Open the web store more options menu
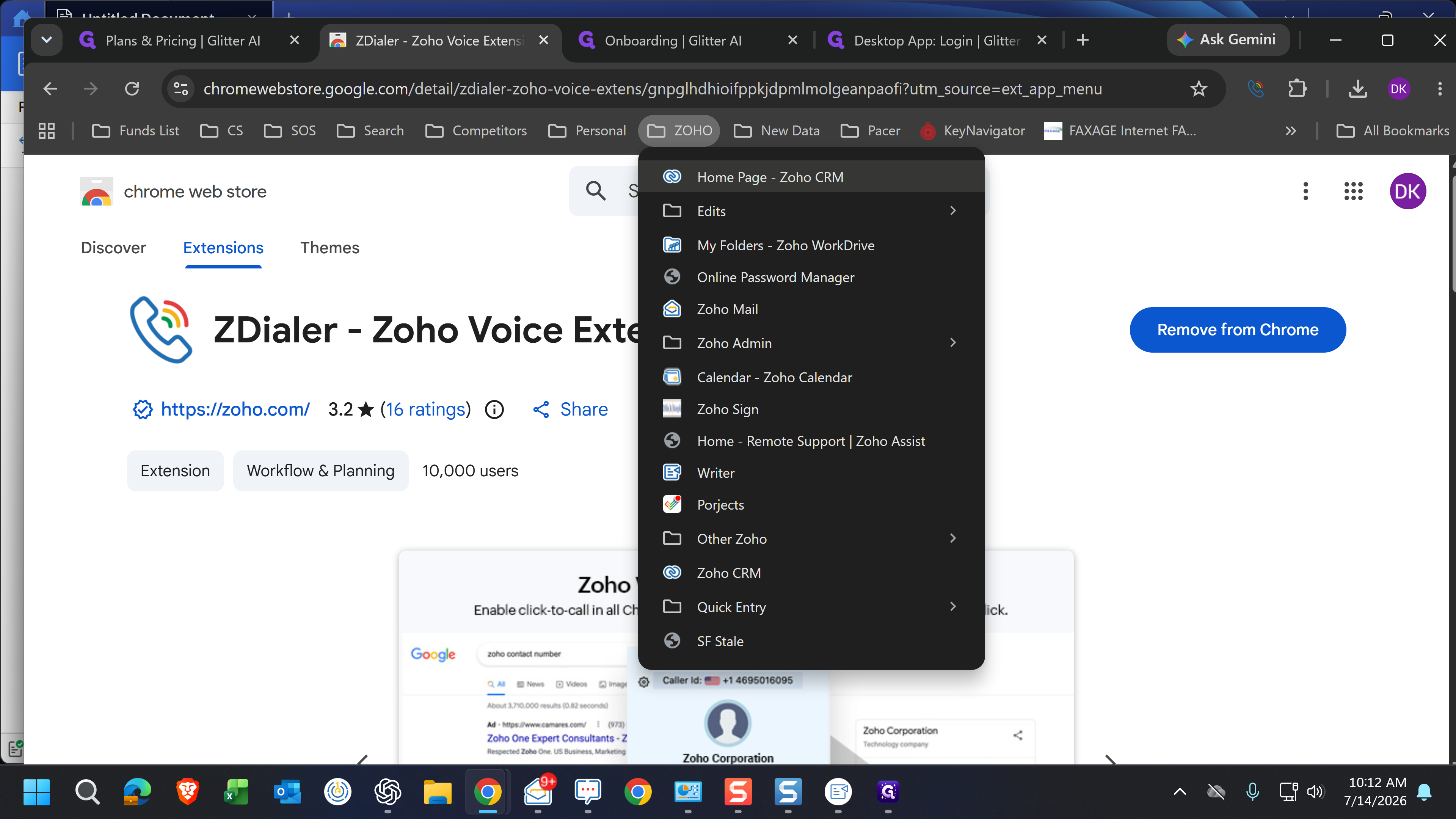Image resolution: width=1456 pixels, height=819 pixels. click(1305, 191)
